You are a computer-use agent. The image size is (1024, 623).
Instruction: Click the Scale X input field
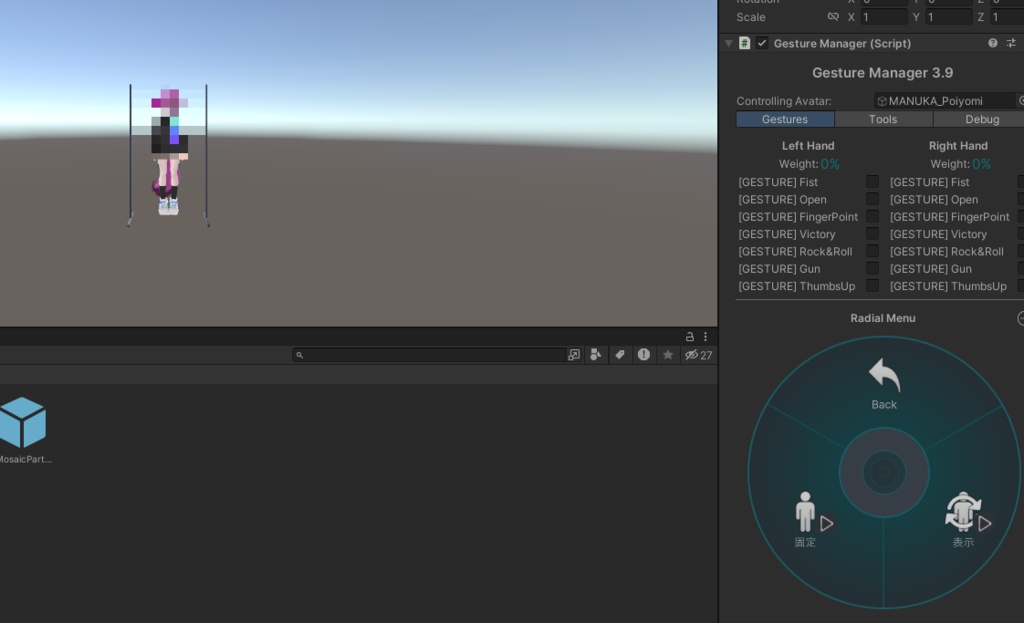click(x=884, y=17)
